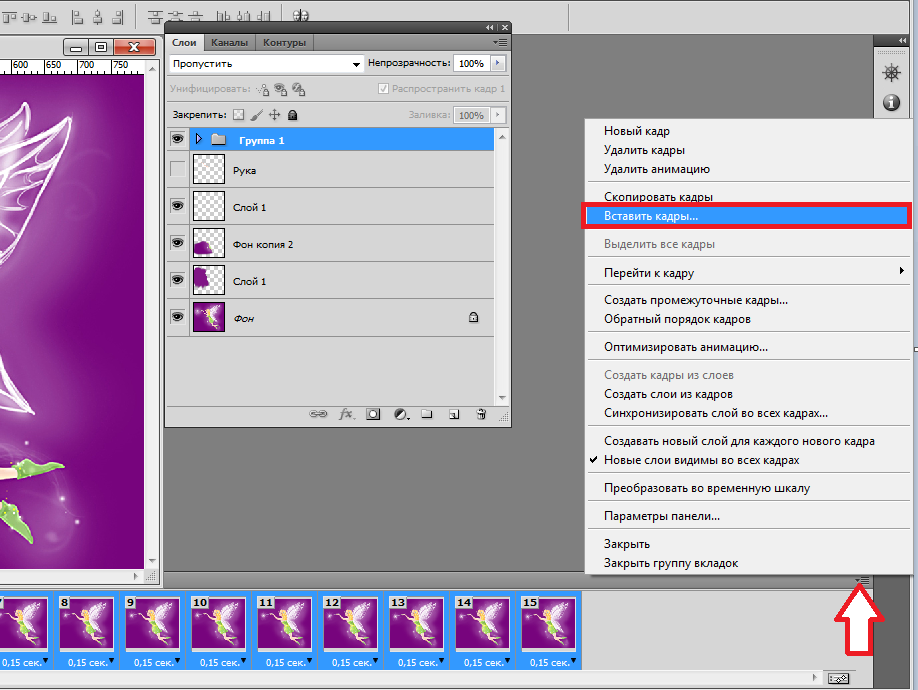Open the opacity slider arrow
Screen dimensions: 918x690
pyautogui.click(x=498, y=63)
